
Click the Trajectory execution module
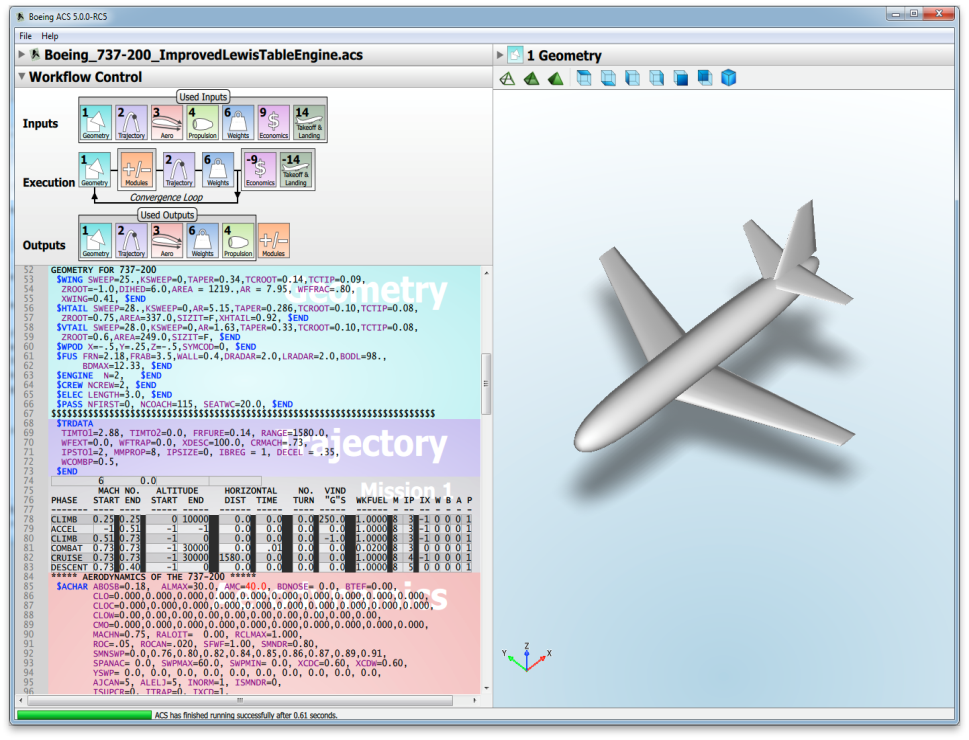(179, 170)
